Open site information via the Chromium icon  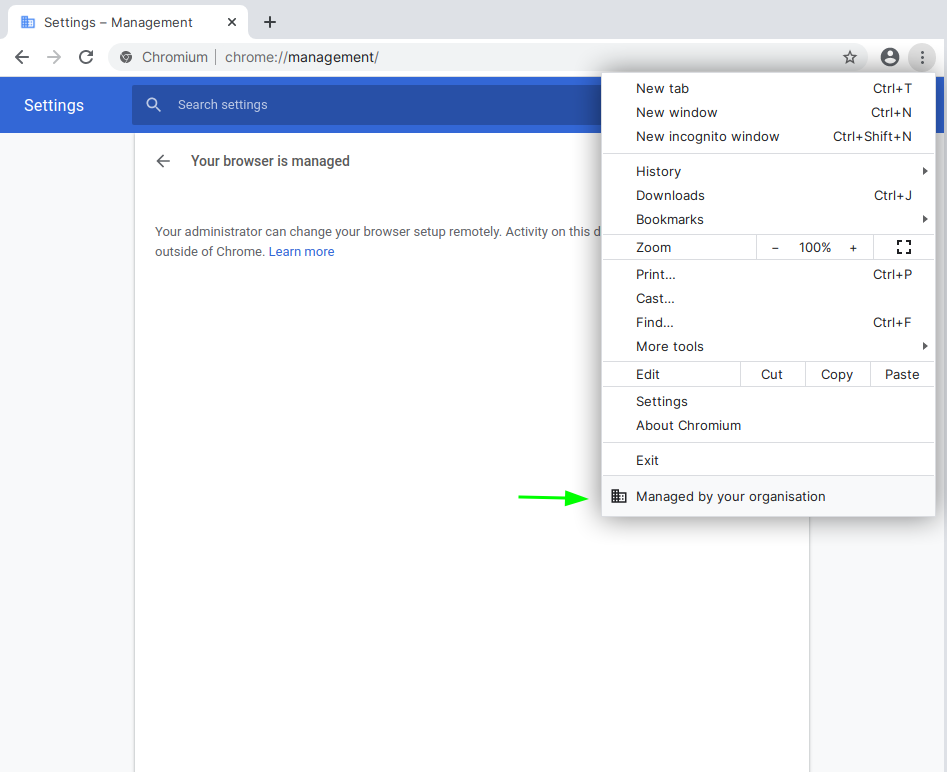pos(125,57)
